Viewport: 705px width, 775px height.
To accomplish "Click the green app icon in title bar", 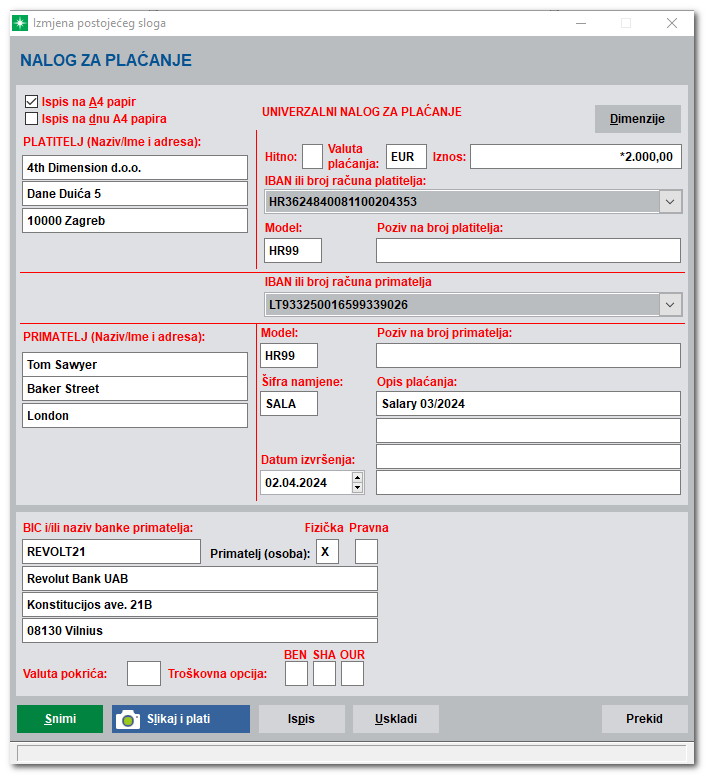I will [x=22, y=22].
